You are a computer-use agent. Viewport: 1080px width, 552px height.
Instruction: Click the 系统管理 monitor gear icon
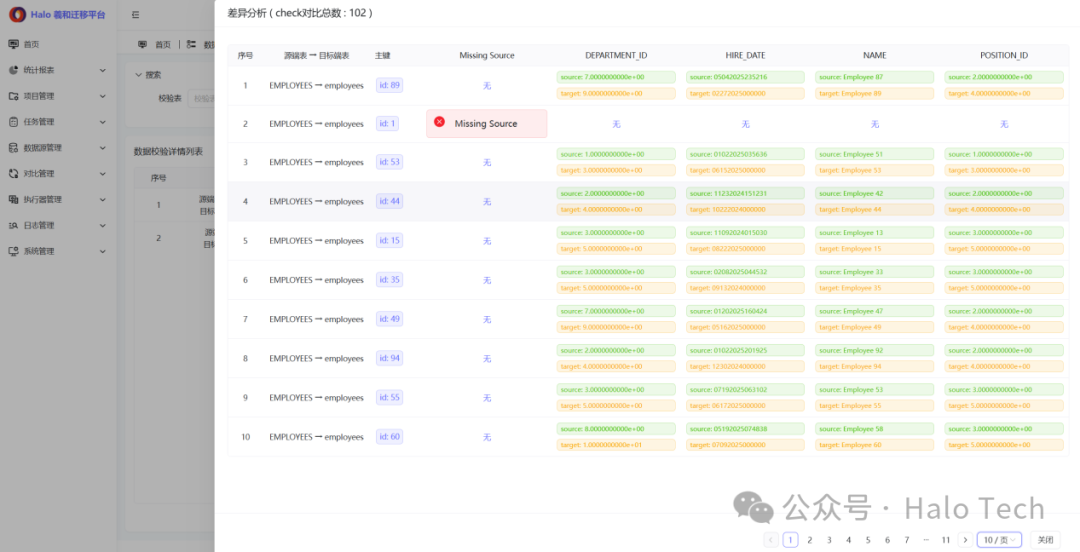[x=14, y=252]
